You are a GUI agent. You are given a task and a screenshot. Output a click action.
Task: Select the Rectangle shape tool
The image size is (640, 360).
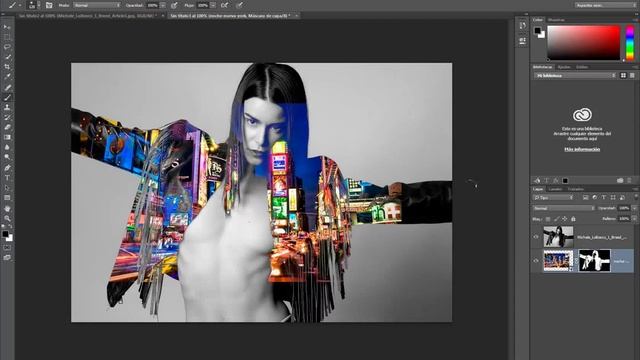pos(7,198)
